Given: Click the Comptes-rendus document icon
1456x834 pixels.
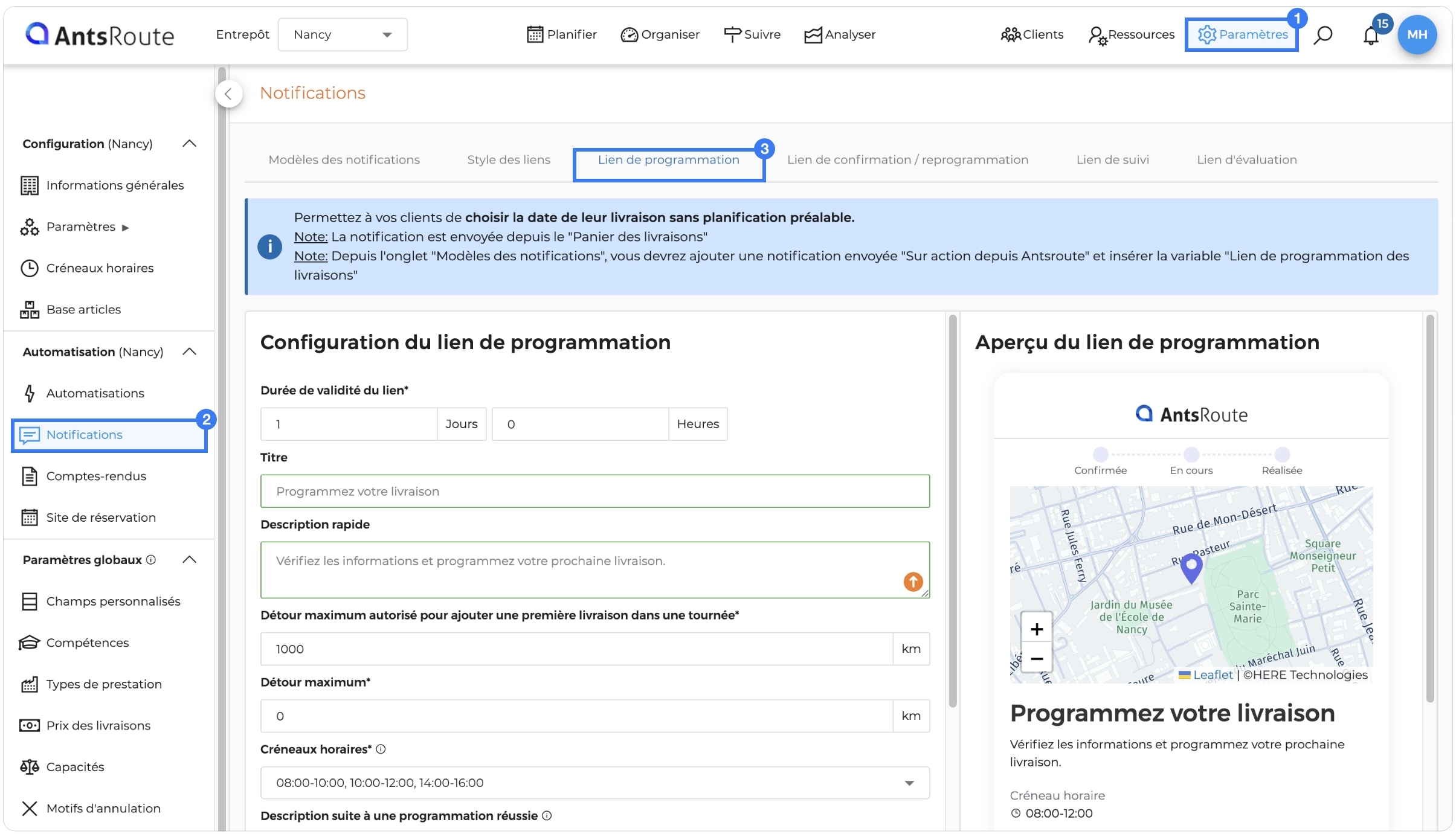Looking at the screenshot, I should point(29,476).
